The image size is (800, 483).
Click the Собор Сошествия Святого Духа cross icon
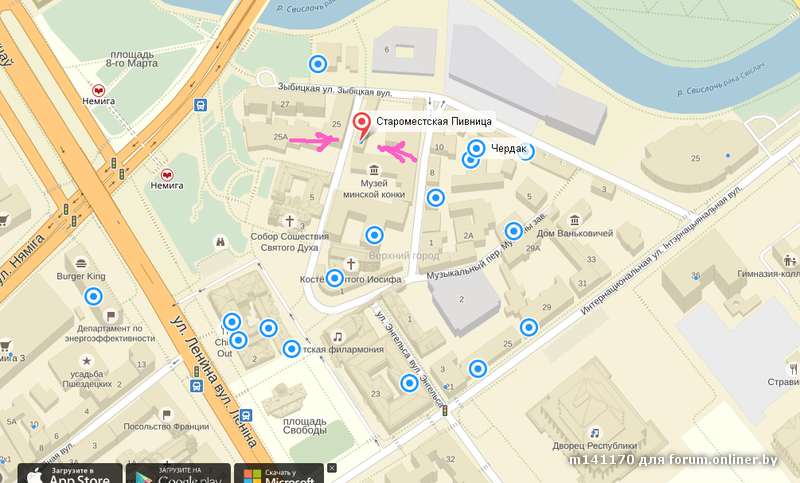[x=289, y=221]
